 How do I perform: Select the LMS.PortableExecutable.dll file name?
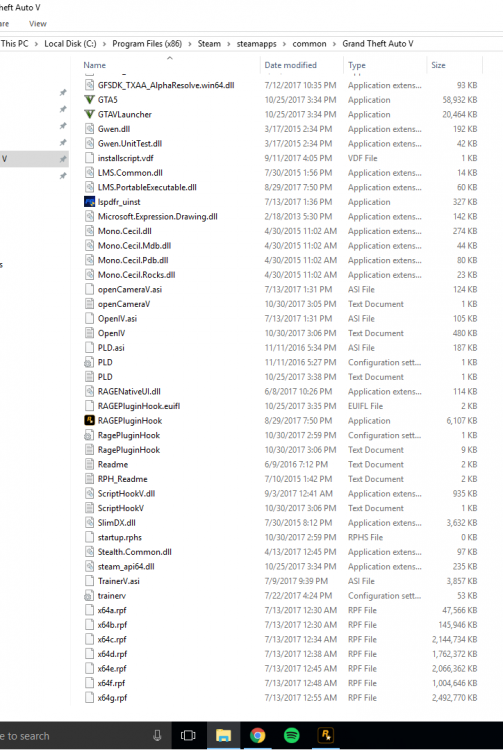(x=147, y=187)
